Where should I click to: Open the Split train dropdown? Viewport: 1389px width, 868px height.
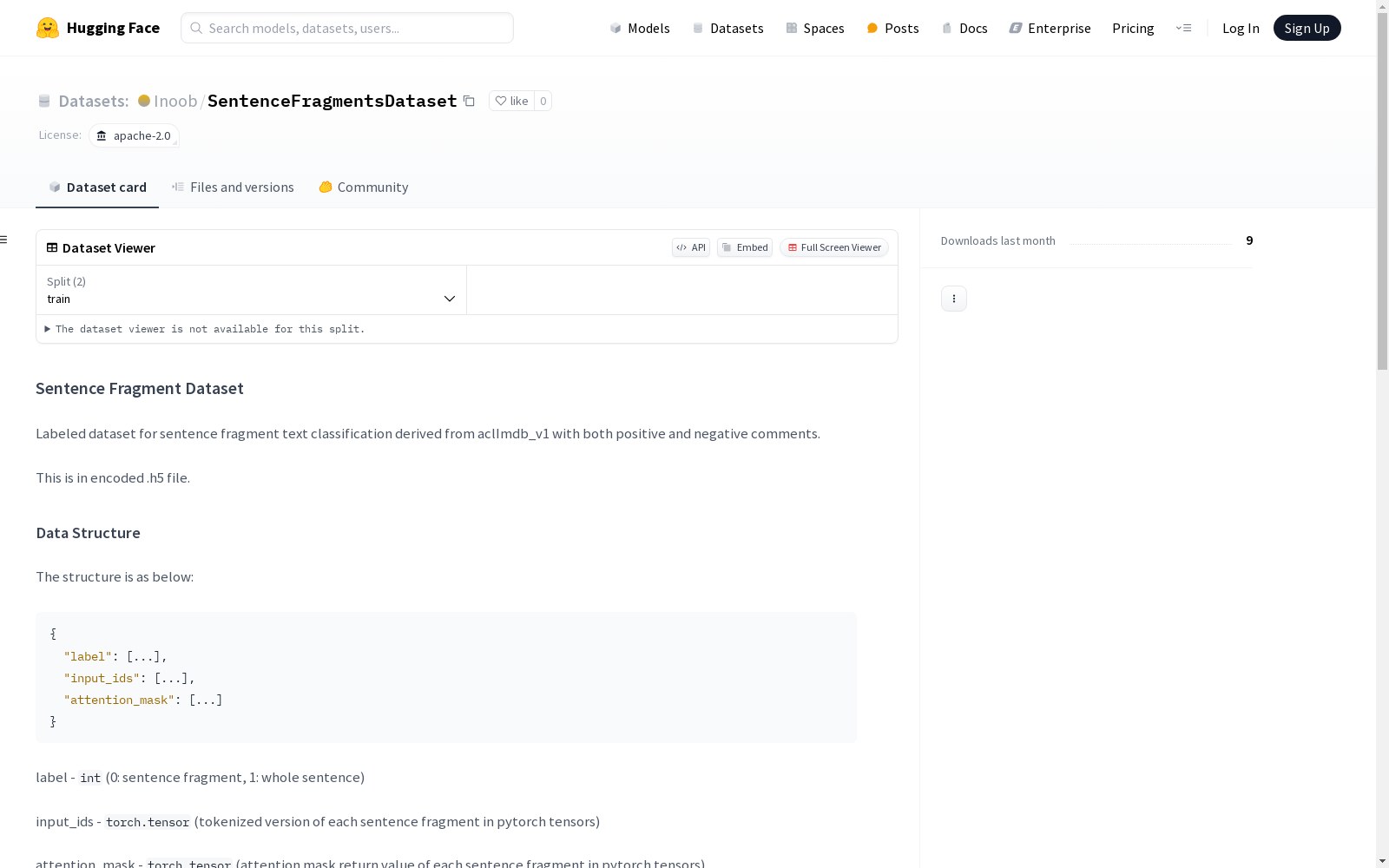tap(251, 290)
